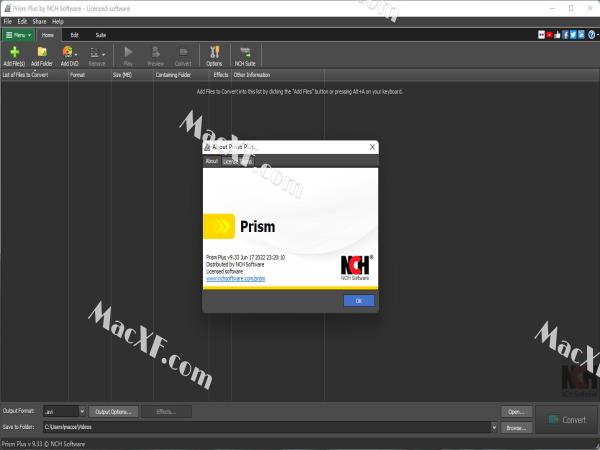The width and height of the screenshot is (600, 450).
Task: Click the large Convert button at bottom right
Action: pos(567,420)
